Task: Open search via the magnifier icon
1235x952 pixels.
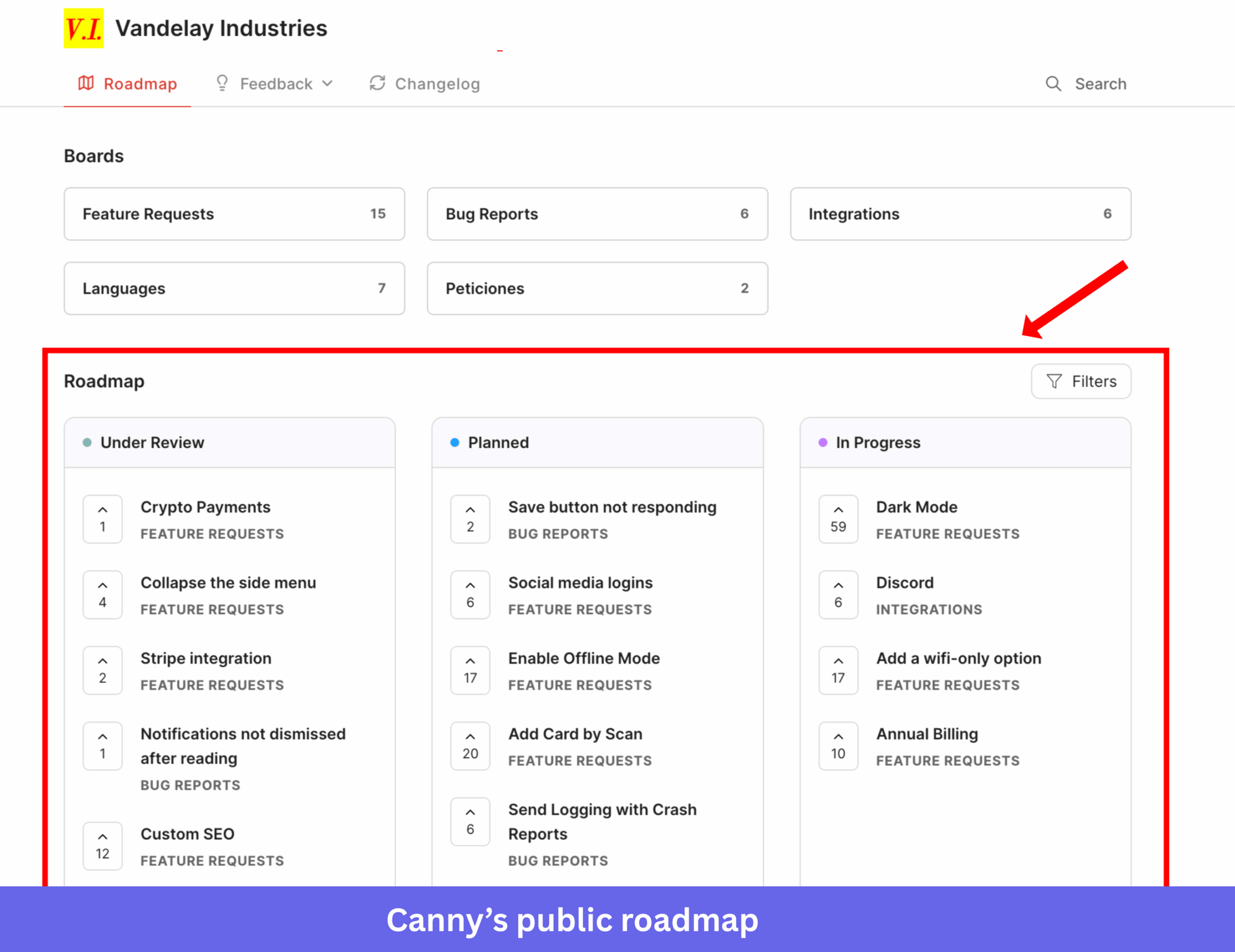Action: point(1054,83)
